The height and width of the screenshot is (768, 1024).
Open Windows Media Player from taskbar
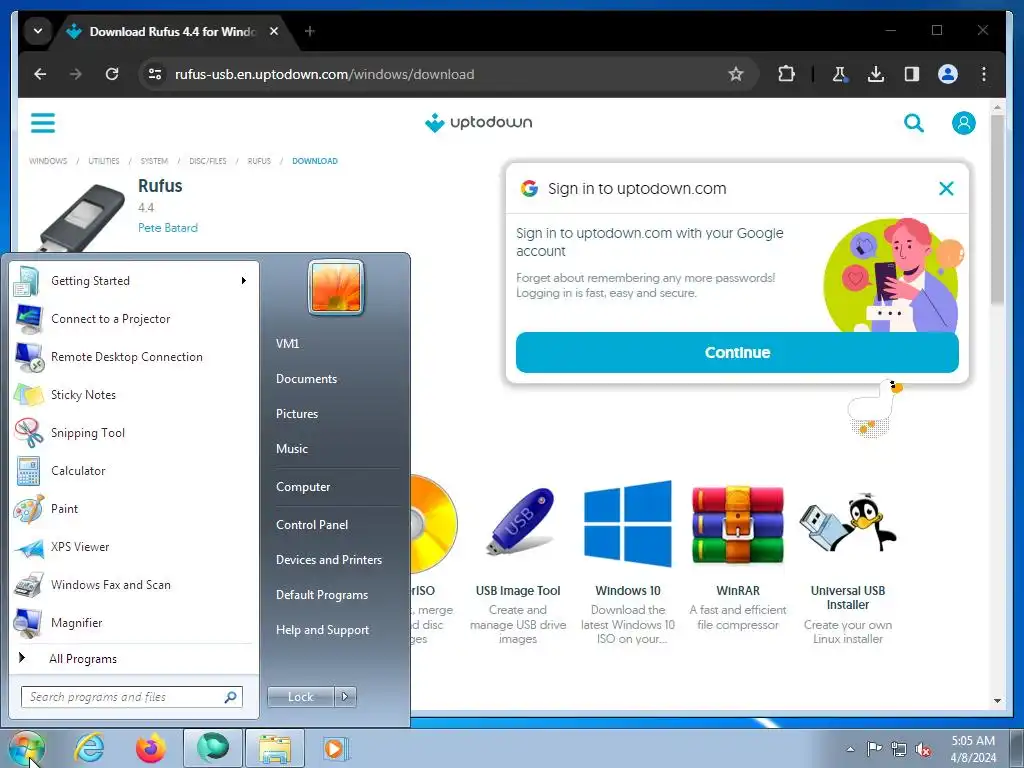pyautogui.click(x=336, y=748)
